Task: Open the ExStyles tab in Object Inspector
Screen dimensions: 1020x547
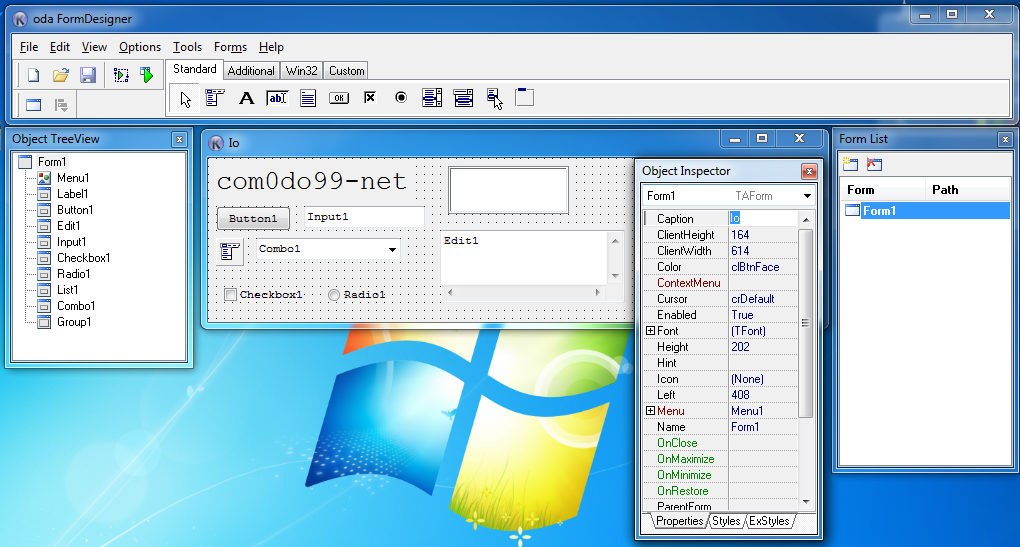Action: point(769,521)
